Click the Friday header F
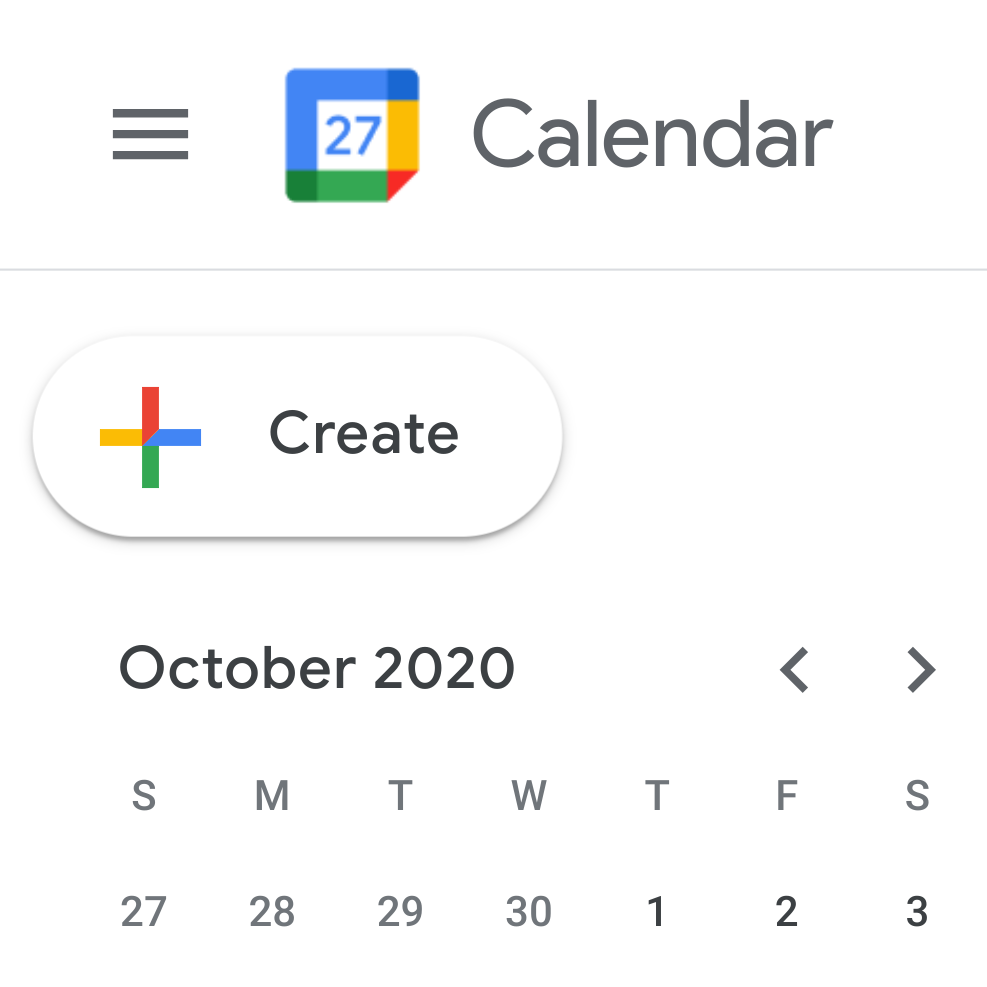 pyautogui.click(x=786, y=796)
